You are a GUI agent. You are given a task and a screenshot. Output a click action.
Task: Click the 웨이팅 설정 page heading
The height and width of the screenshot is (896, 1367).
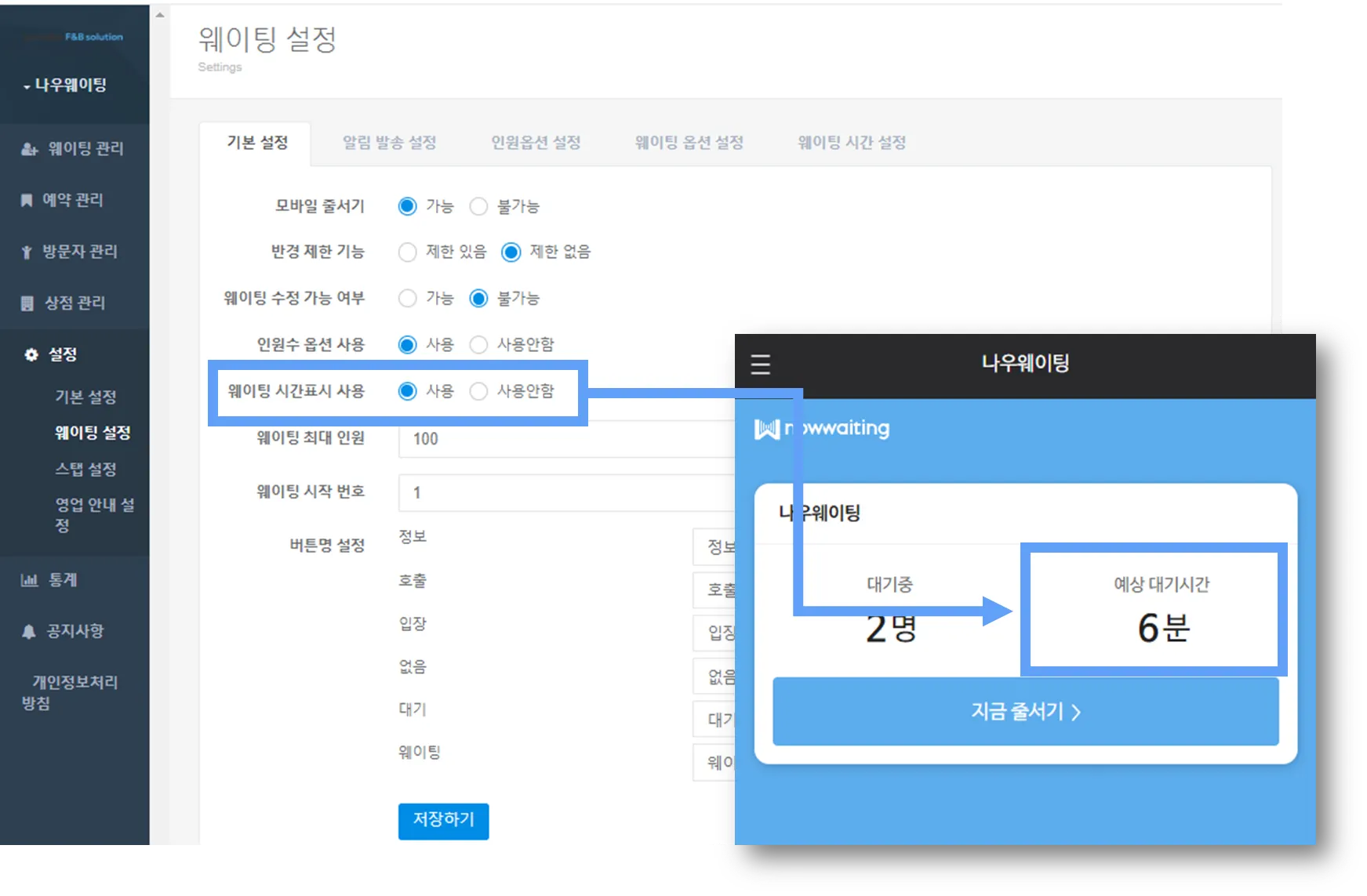(267, 39)
